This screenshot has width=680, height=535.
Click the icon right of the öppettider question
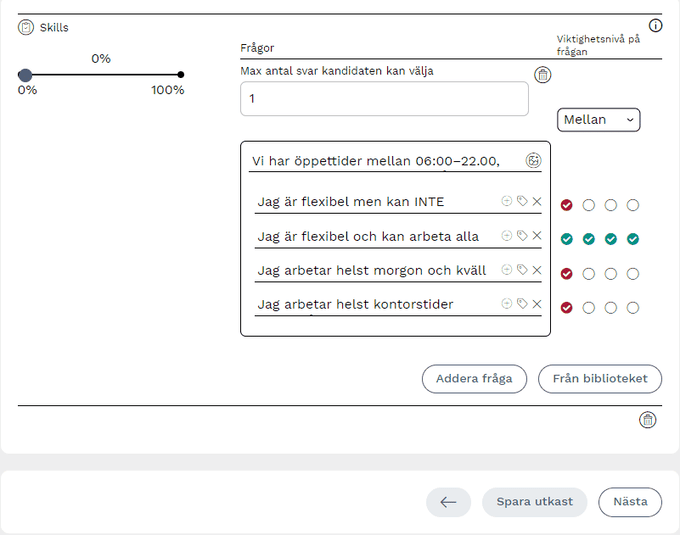click(534, 160)
